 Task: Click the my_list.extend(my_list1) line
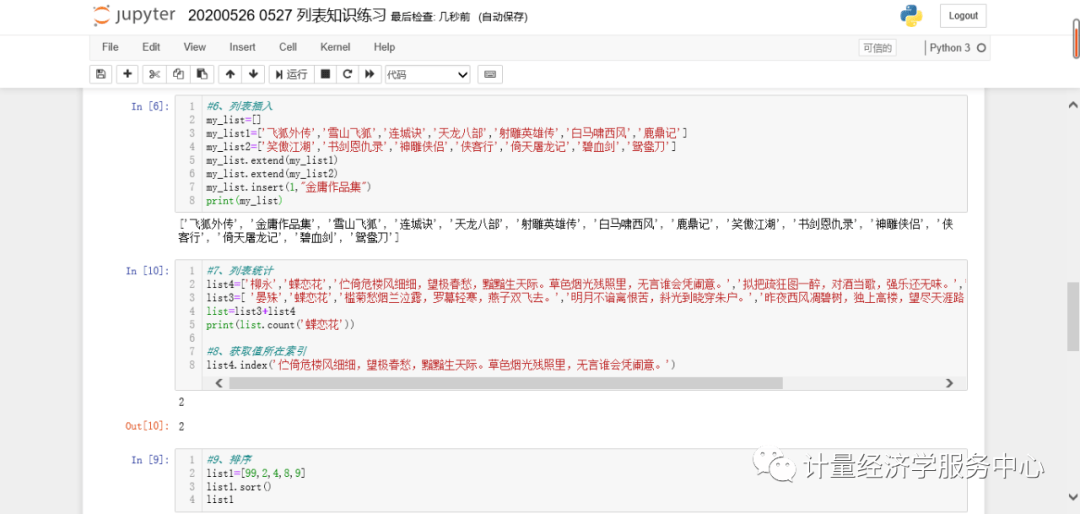[272, 160]
